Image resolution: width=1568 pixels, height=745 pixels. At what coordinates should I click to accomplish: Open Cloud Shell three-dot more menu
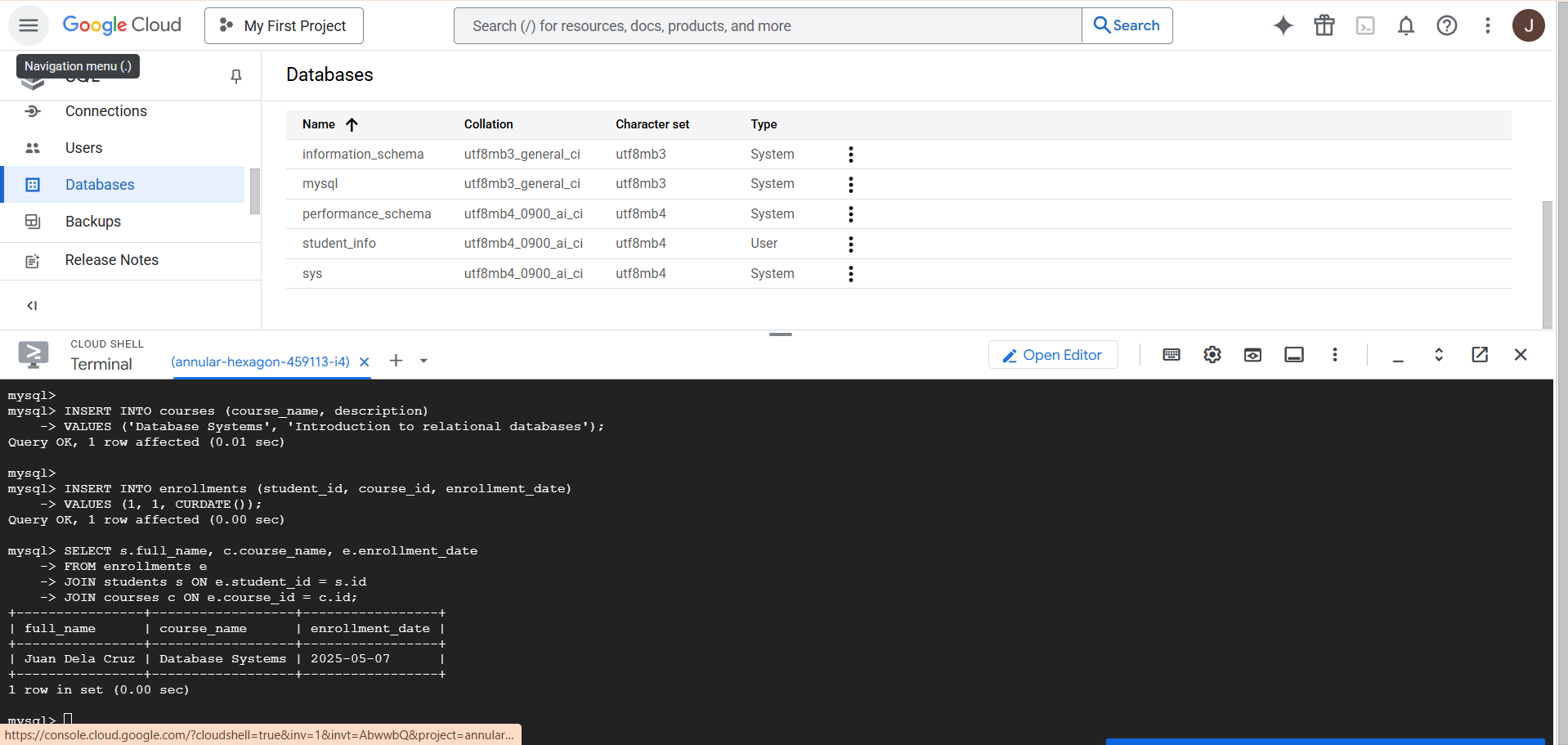click(1335, 355)
